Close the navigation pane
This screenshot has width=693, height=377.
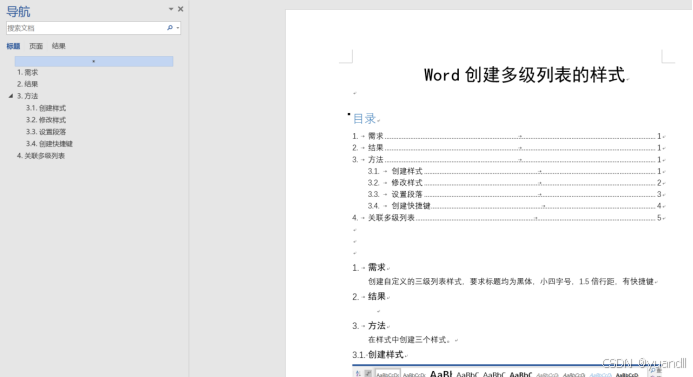click(x=180, y=9)
